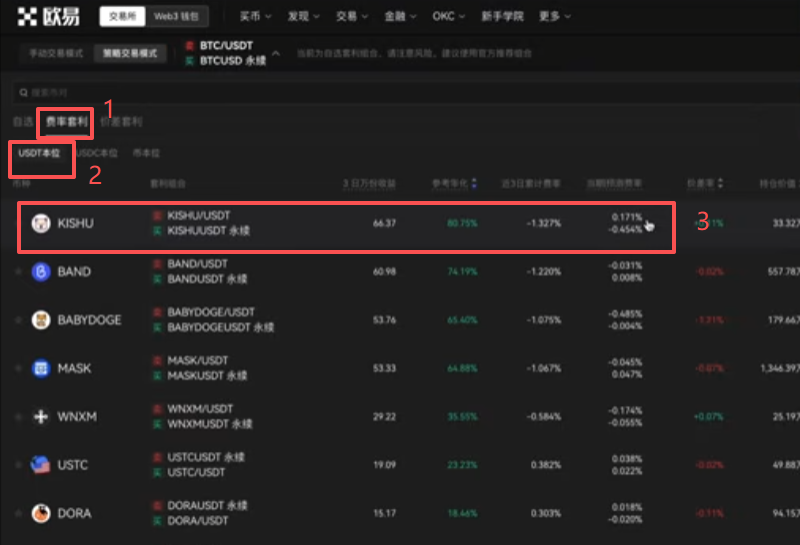Select the USDT本位 sub-tab
This screenshot has height=545, width=800.
(39, 153)
